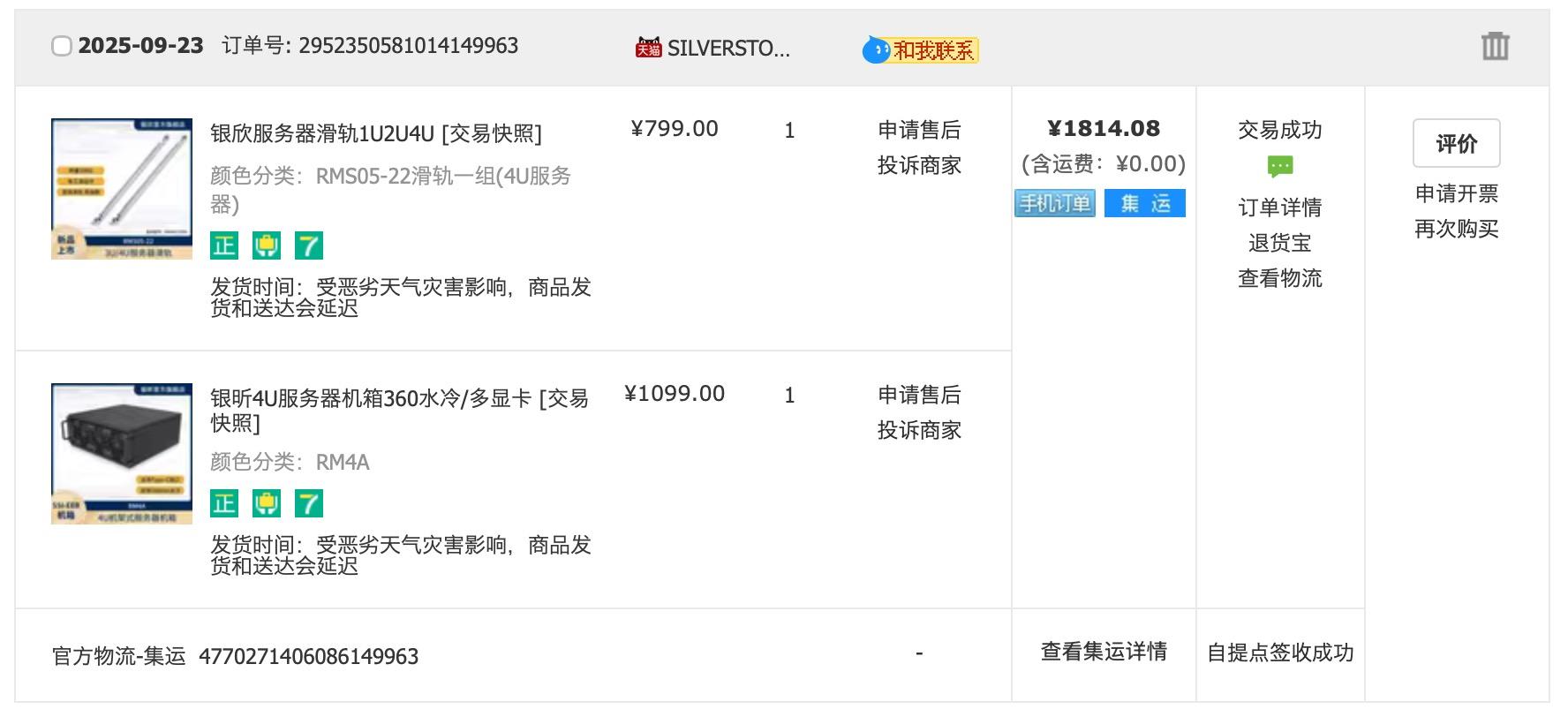Open the 4U server chassis thumbnail
This screenshot has width=1568, height=717.
click(122, 454)
